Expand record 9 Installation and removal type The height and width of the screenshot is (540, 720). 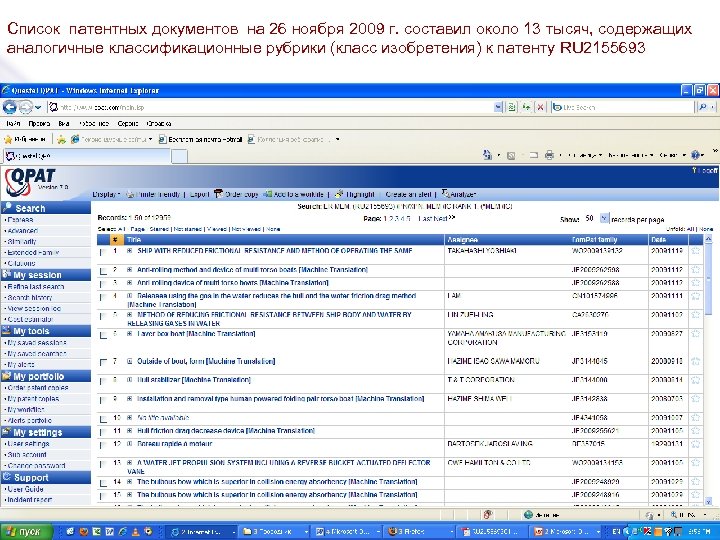(x=129, y=399)
